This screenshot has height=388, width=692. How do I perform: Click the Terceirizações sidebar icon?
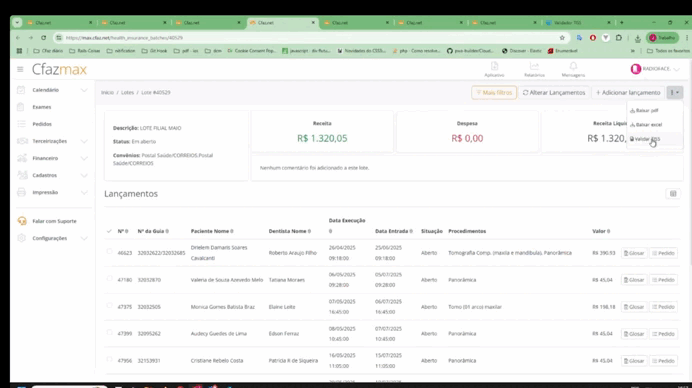tap(22, 141)
